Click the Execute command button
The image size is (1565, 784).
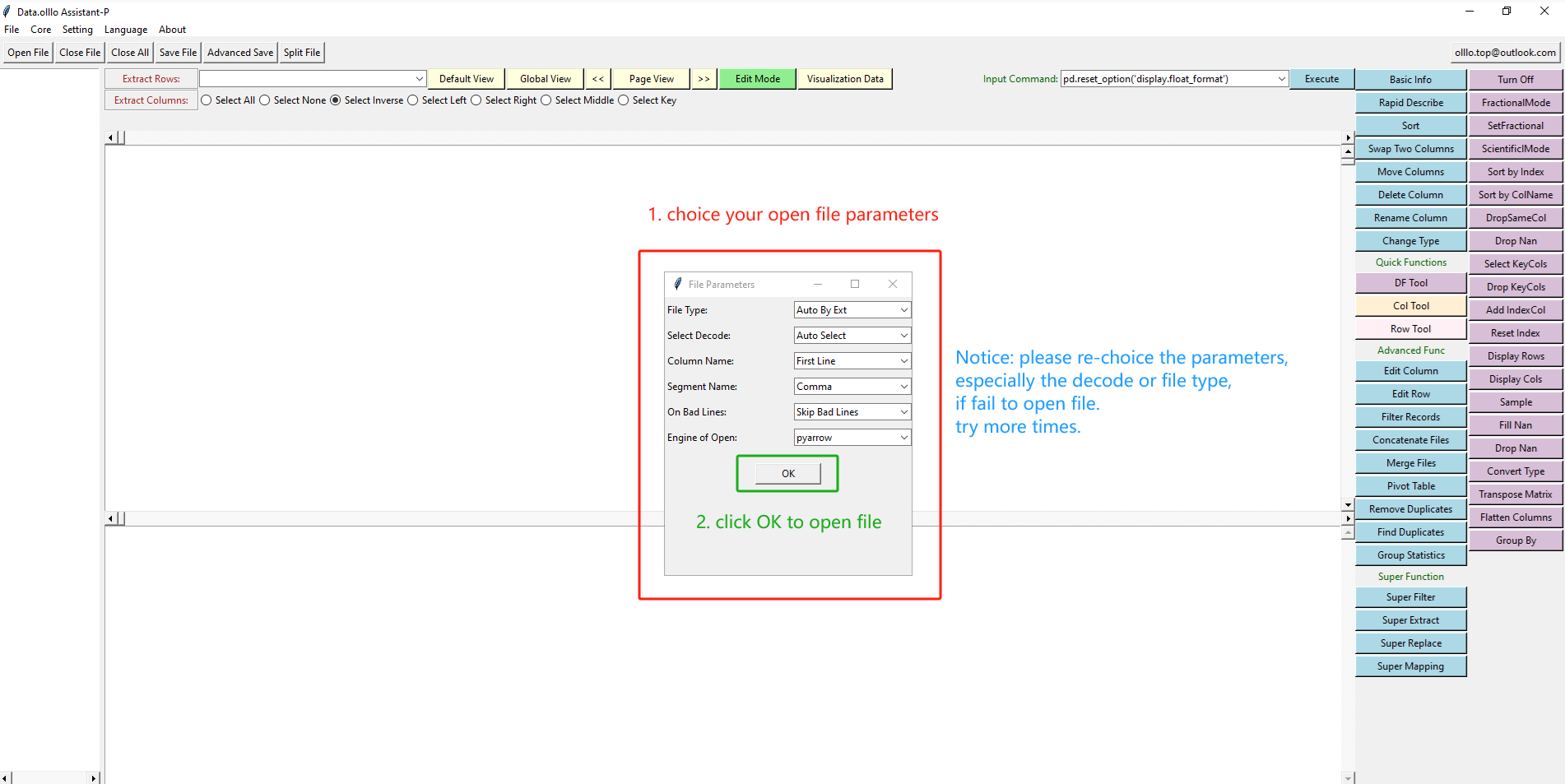1321,79
